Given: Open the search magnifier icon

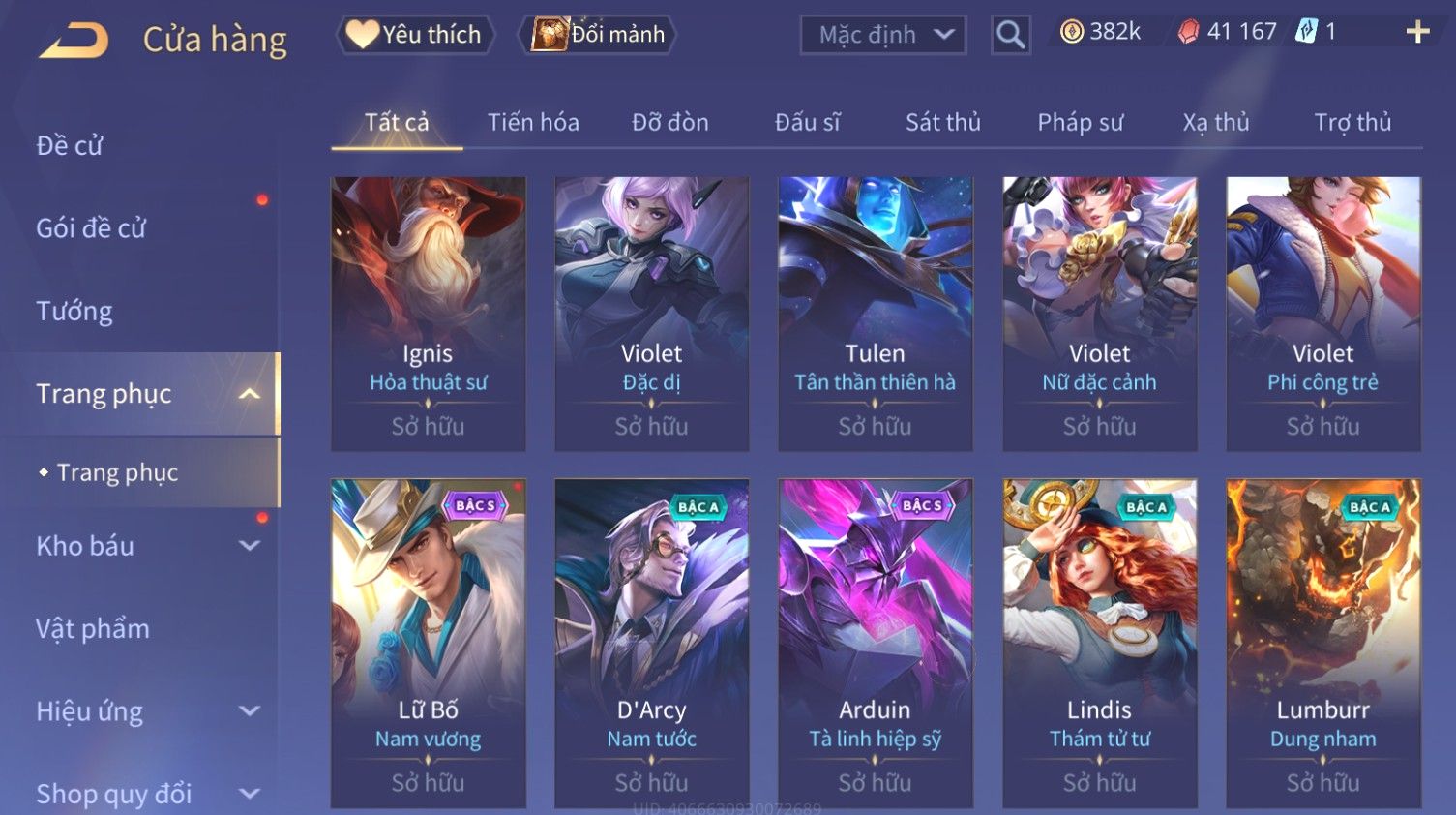Looking at the screenshot, I should point(1010,35).
